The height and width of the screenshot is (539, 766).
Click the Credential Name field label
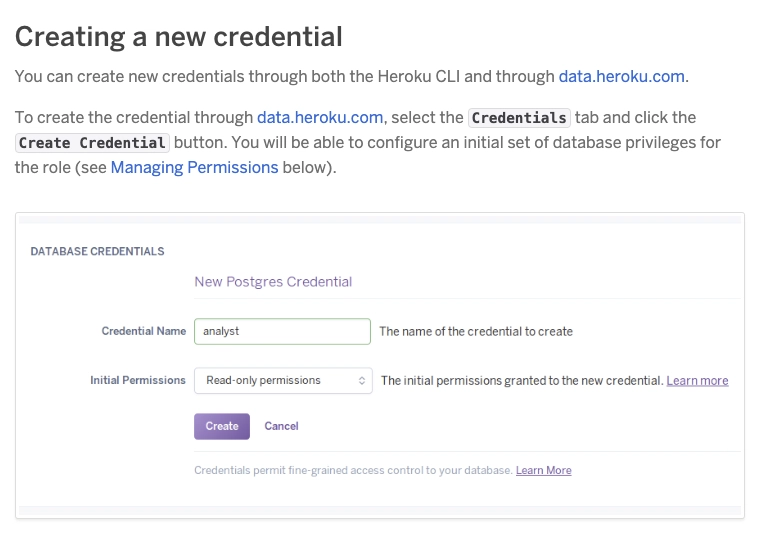point(144,331)
